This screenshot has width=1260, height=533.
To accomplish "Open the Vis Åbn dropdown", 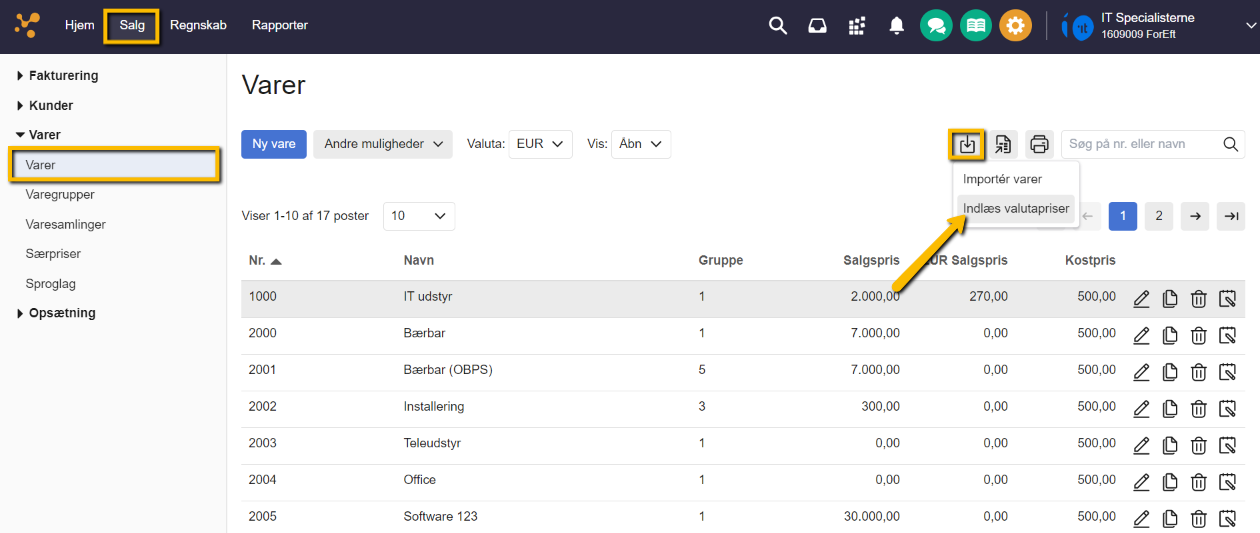I will click(x=641, y=144).
